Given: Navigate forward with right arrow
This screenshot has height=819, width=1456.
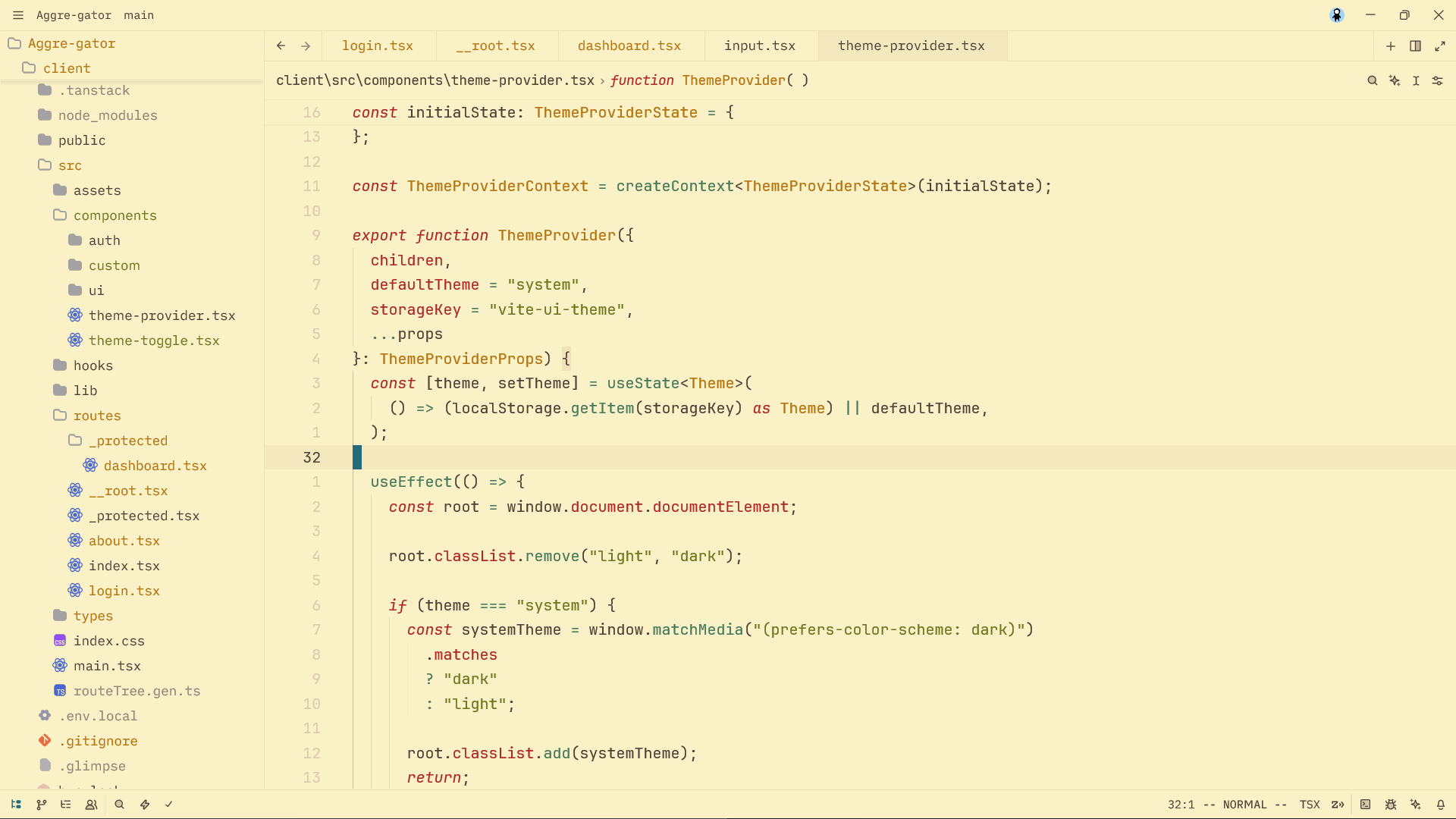Looking at the screenshot, I should click(x=306, y=46).
